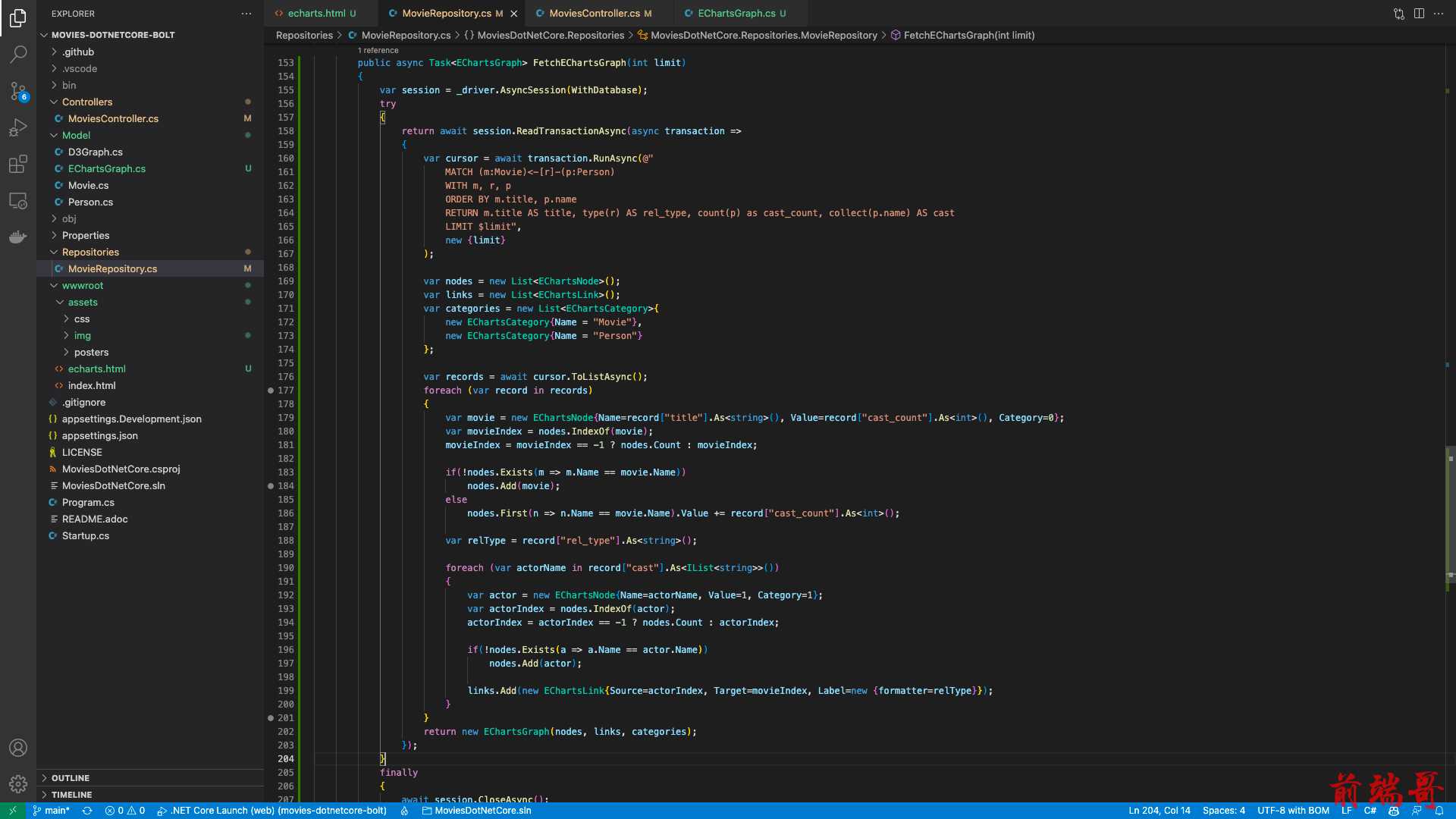Open remote window indicator in status bar
Viewport: 1456px width, 819px height.
(x=13, y=811)
